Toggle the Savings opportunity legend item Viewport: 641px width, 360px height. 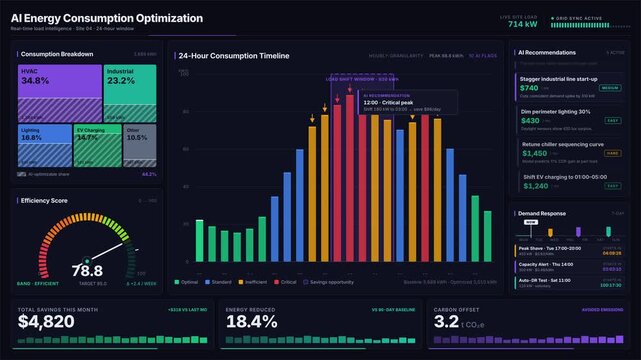pos(329,282)
